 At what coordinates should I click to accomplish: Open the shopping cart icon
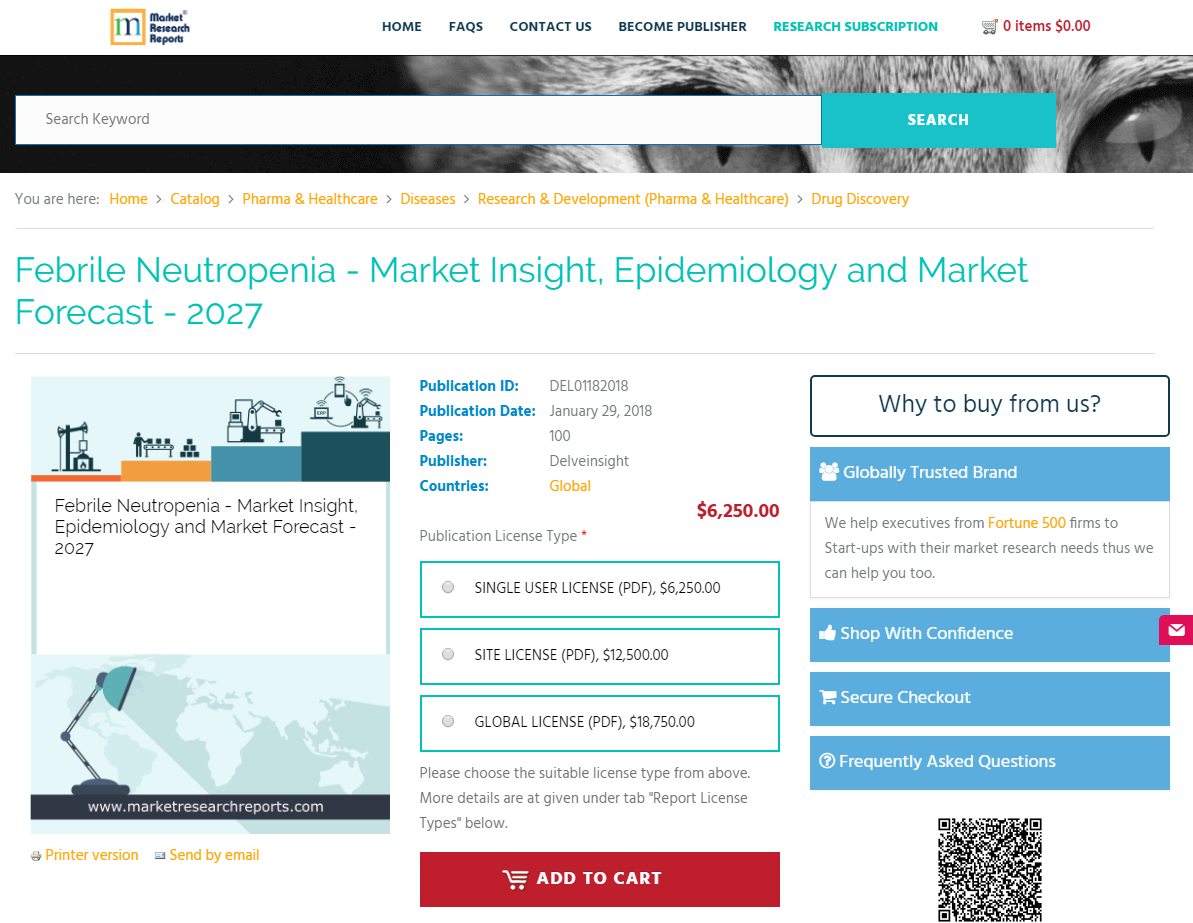coord(989,27)
